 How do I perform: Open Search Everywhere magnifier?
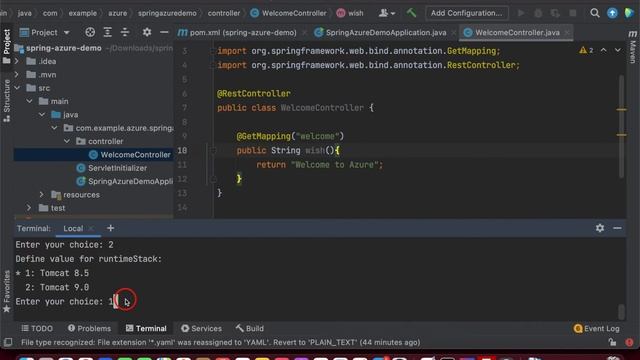pos(595,13)
